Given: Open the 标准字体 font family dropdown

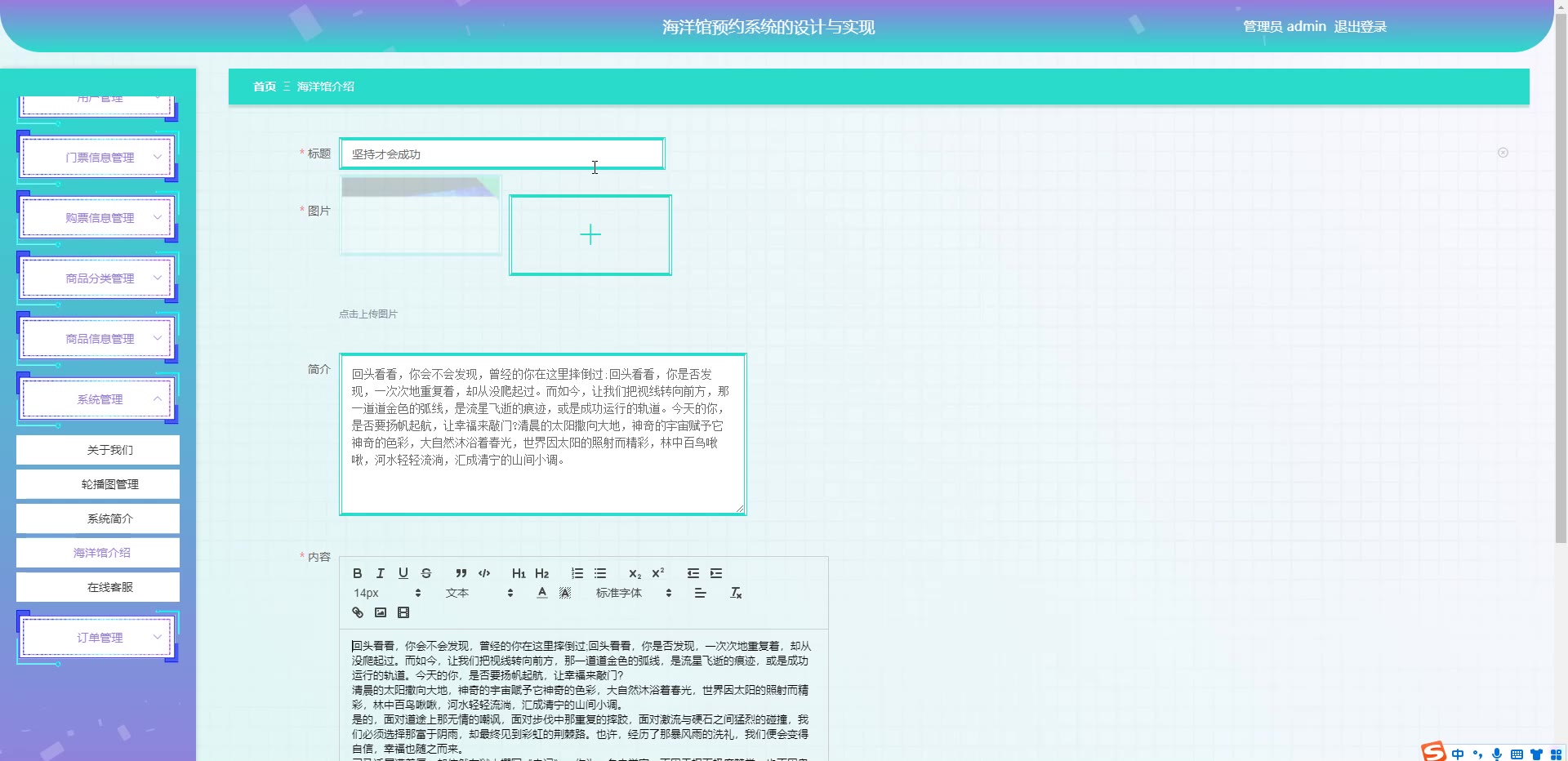Looking at the screenshot, I should (634, 593).
